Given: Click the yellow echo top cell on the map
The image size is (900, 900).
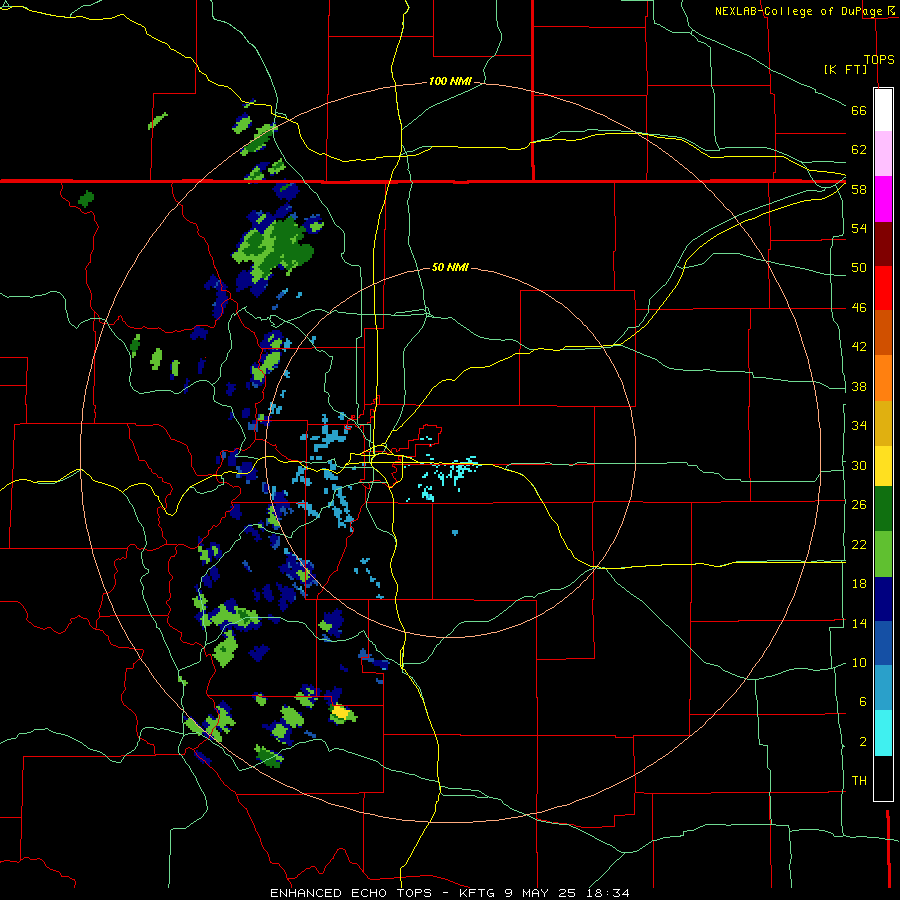Looking at the screenshot, I should coord(340,712).
